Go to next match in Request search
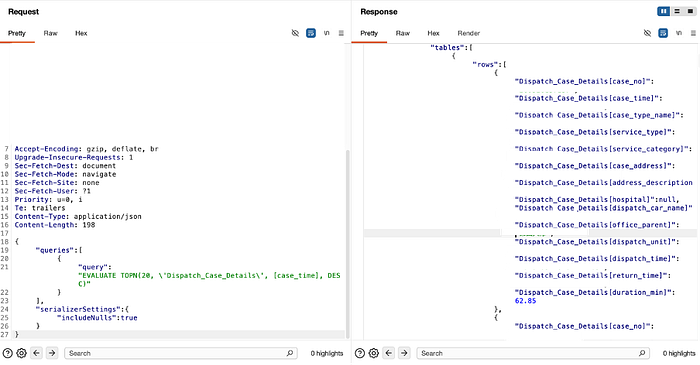700x365 pixels. (x=52, y=353)
